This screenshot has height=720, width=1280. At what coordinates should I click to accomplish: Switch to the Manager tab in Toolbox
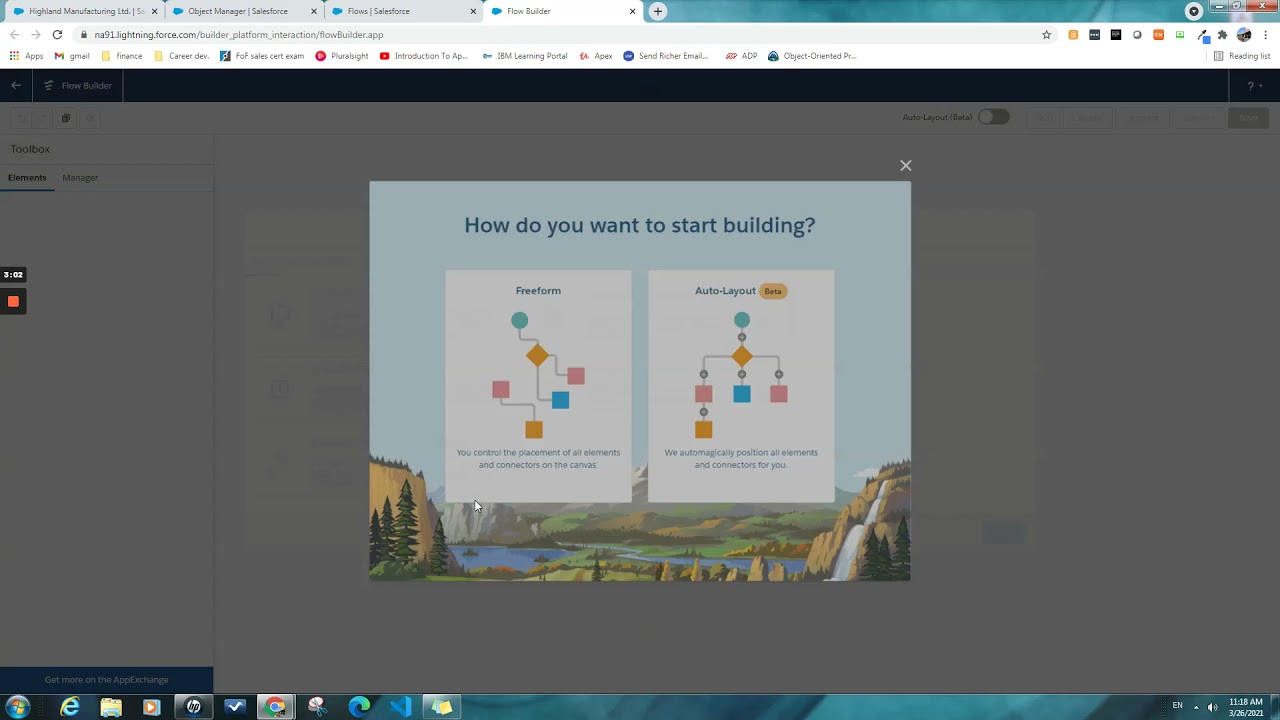(x=80, y=178)
